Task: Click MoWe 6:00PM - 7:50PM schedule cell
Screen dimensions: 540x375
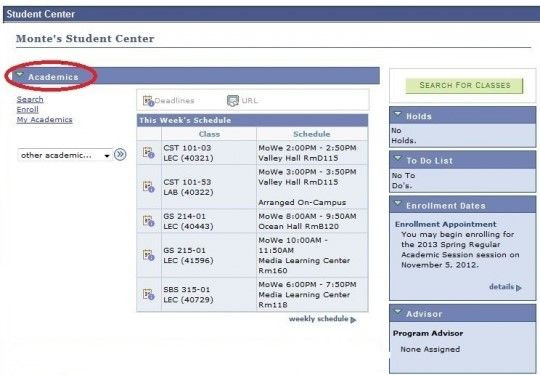Action: click(312, 295)
